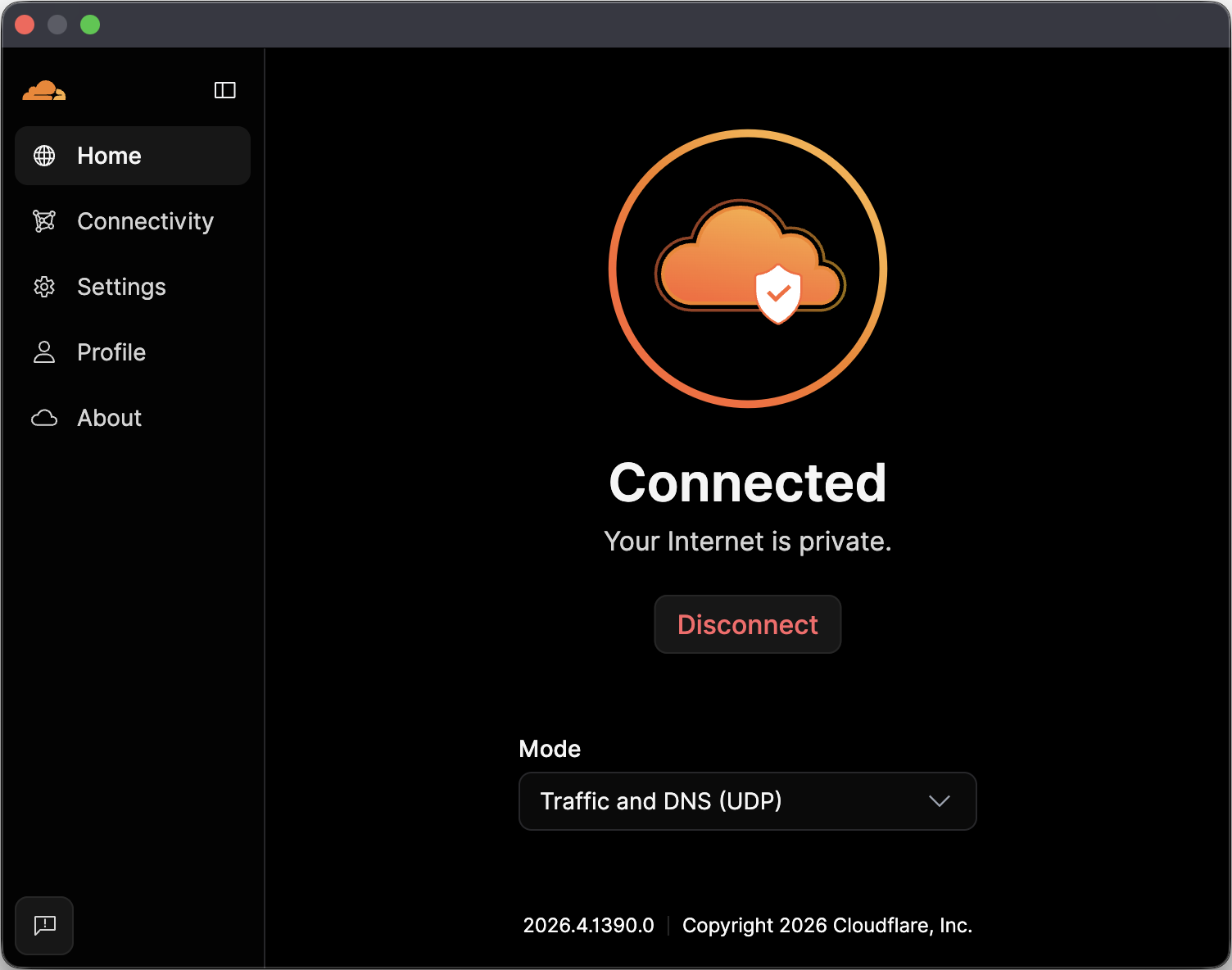Screen dimensions: 1232x970
Task: Open the Settings section
Action: click(x=133, y=287)
